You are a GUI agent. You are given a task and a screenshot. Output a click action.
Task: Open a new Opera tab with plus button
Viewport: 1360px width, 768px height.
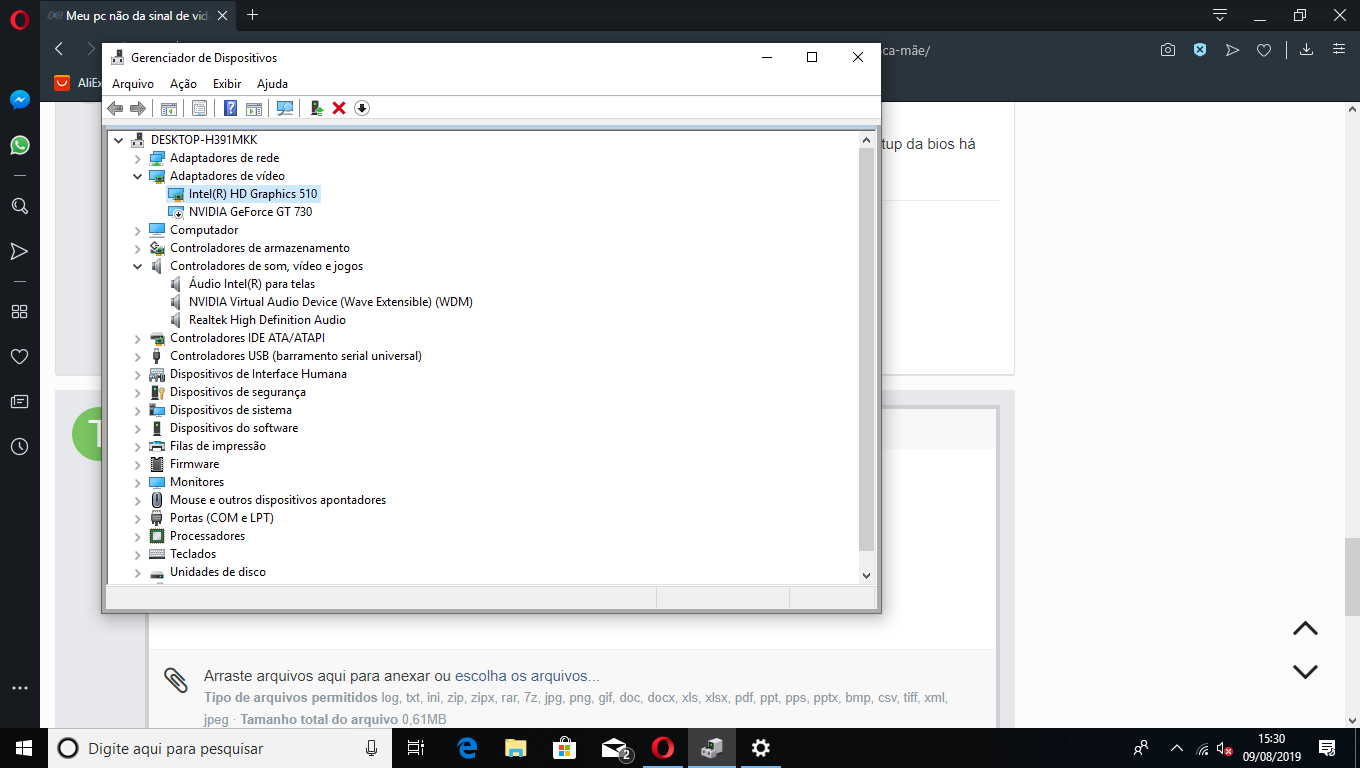[x=253, y=15]
